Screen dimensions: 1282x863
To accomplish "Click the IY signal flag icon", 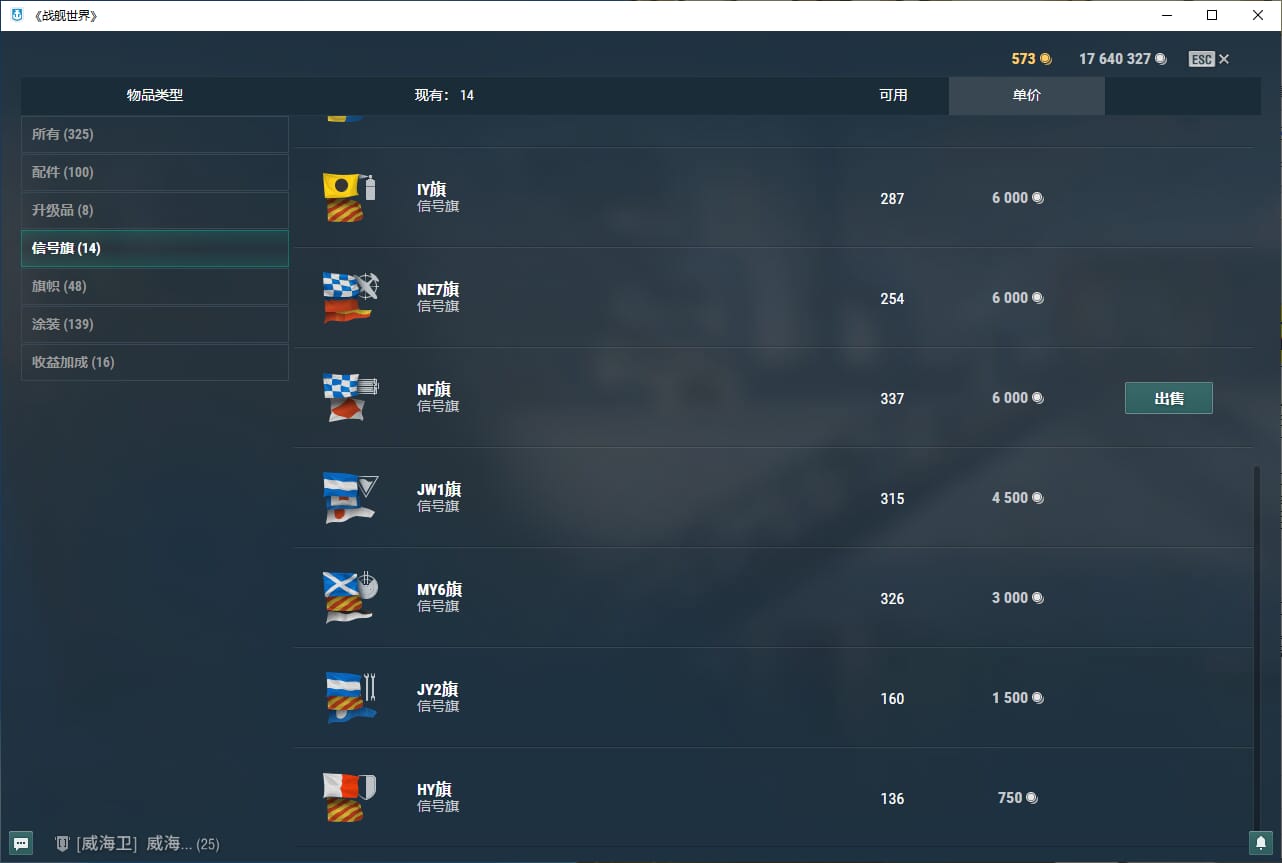I will click(x=349, y=197).
